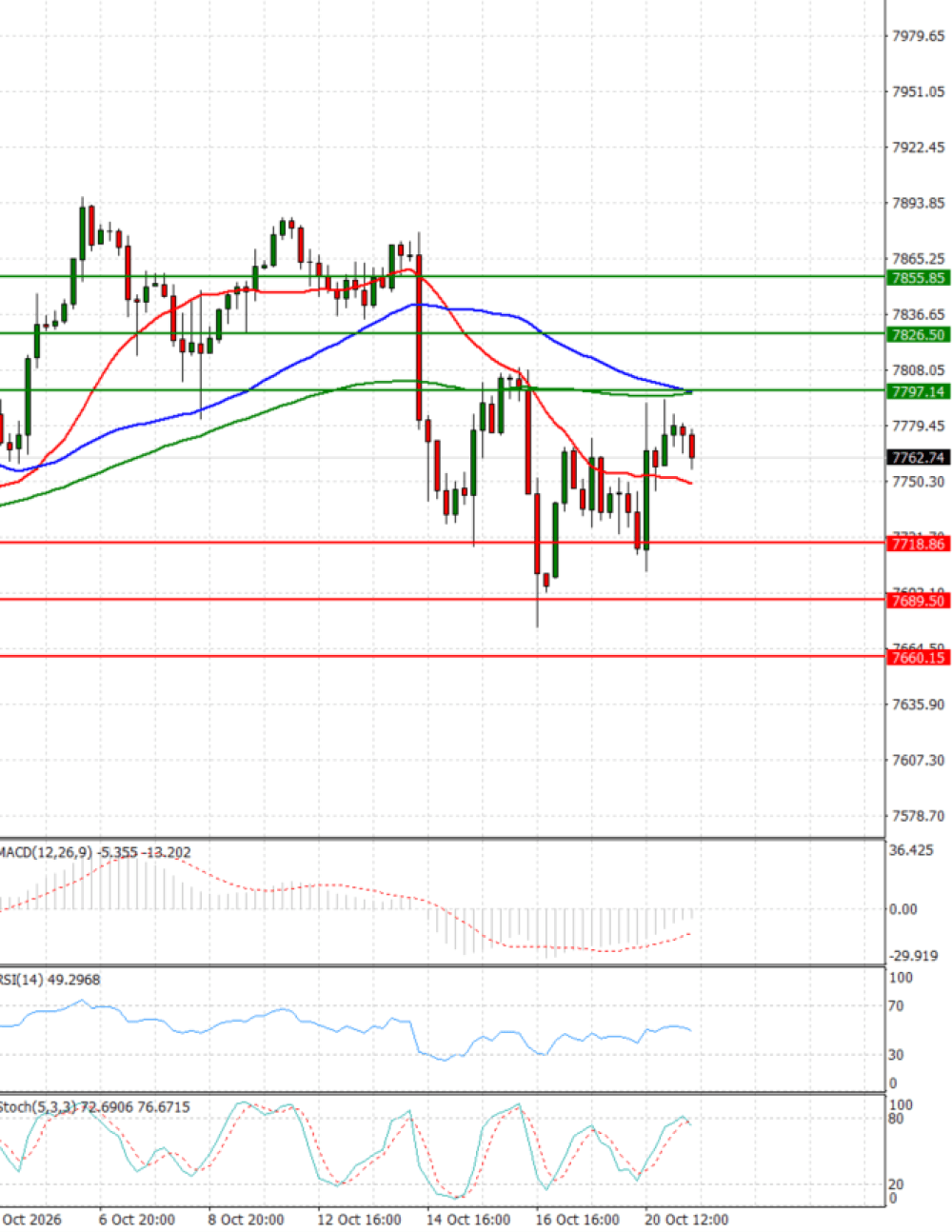Select the 8 Oct 20:00 time label
Viewport: 952px width, 1232px height.
[x=246, y=1220]
